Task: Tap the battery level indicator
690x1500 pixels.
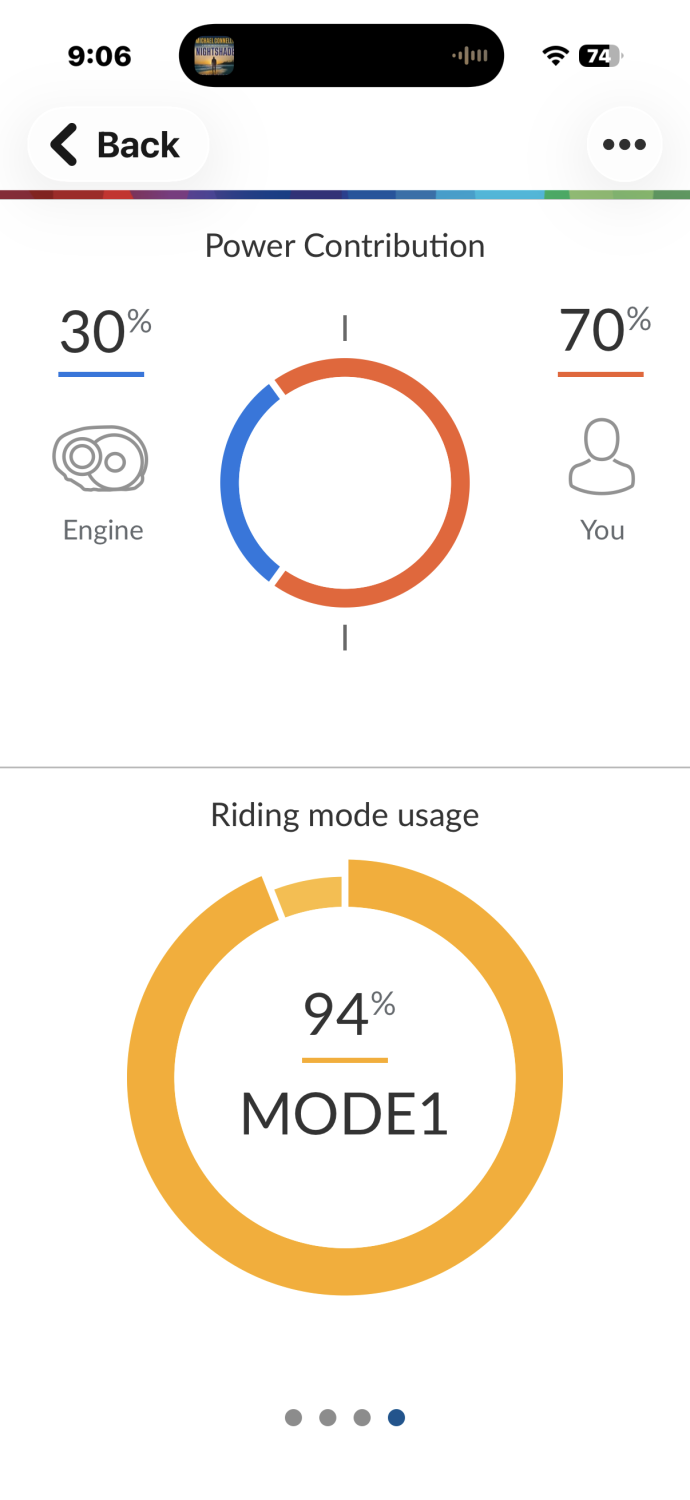Action: [x=600, y=56]
